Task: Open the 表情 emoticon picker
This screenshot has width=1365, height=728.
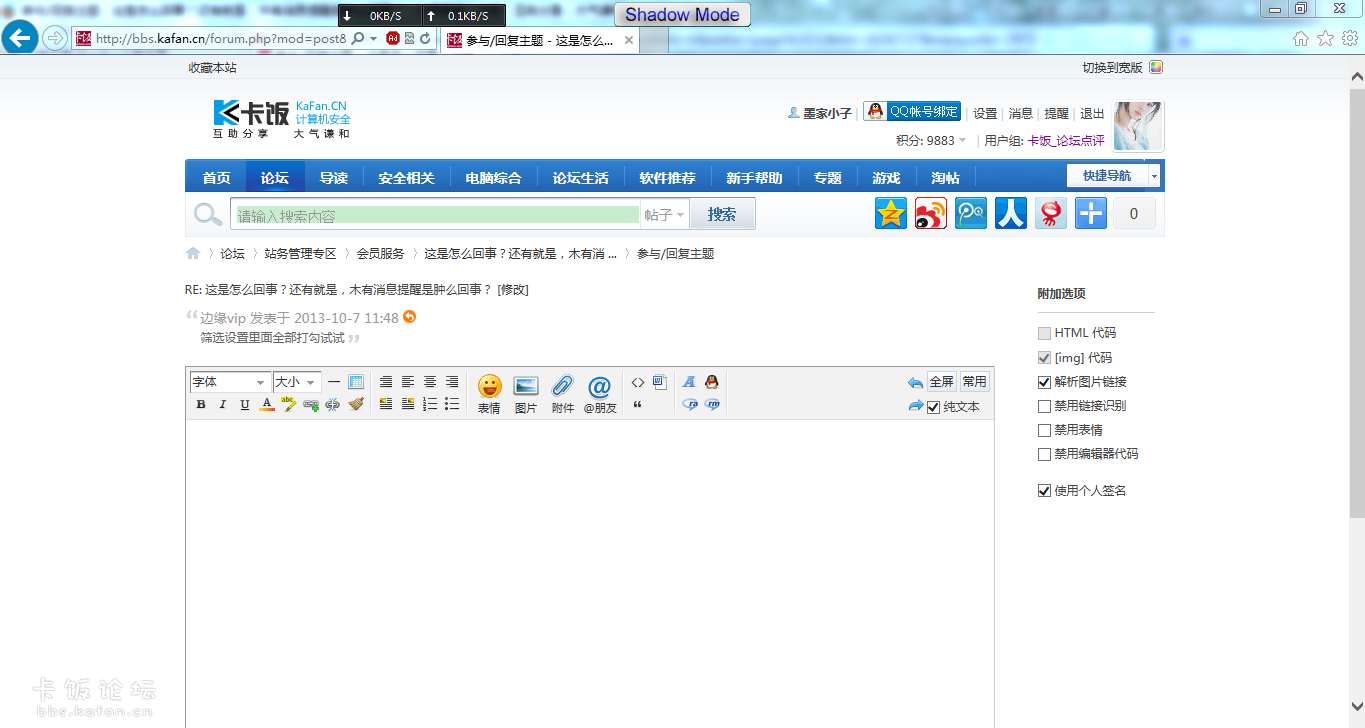Action: click(x=489, y=394)
